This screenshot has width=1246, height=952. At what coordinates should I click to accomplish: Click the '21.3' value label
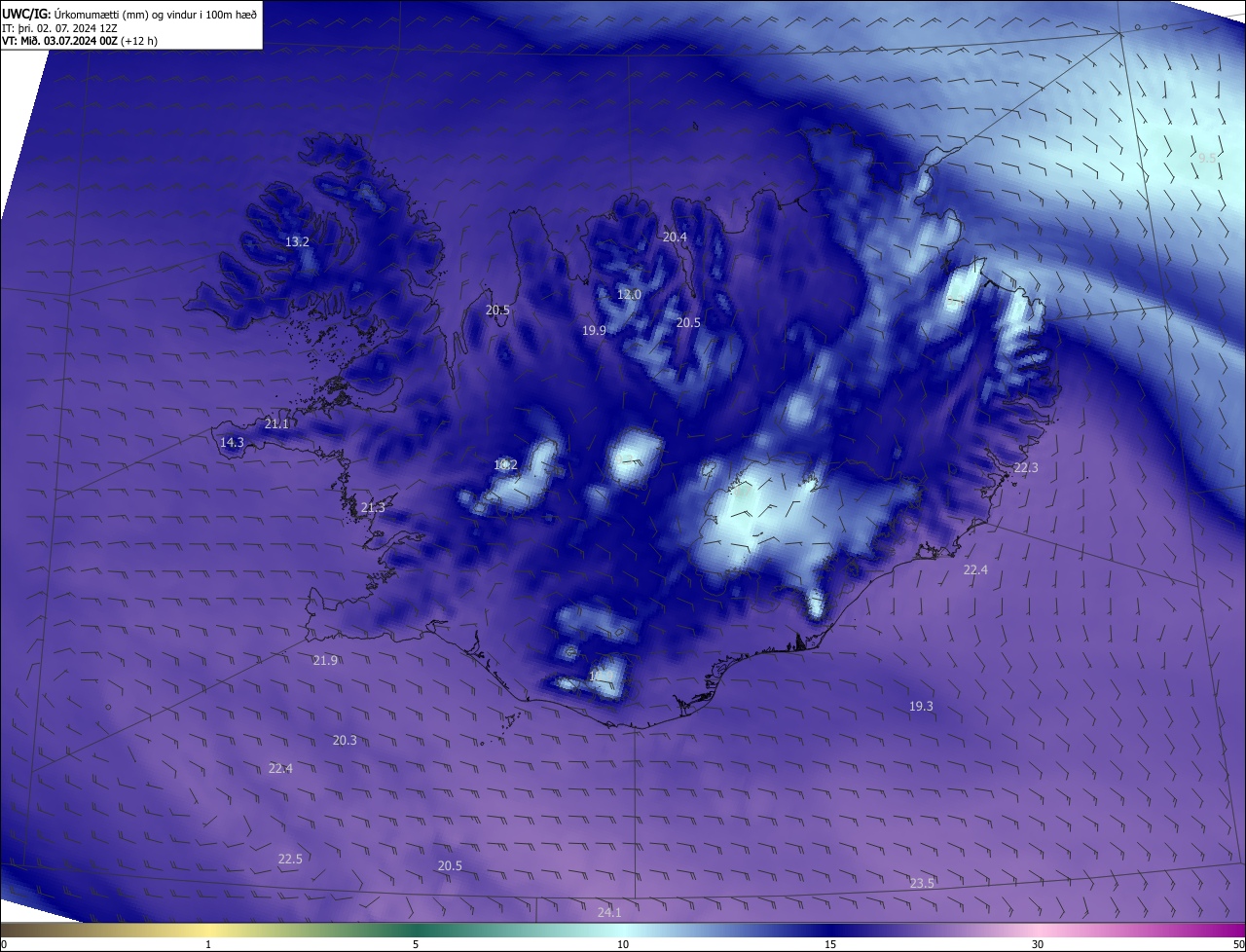(x=373, y=507)
